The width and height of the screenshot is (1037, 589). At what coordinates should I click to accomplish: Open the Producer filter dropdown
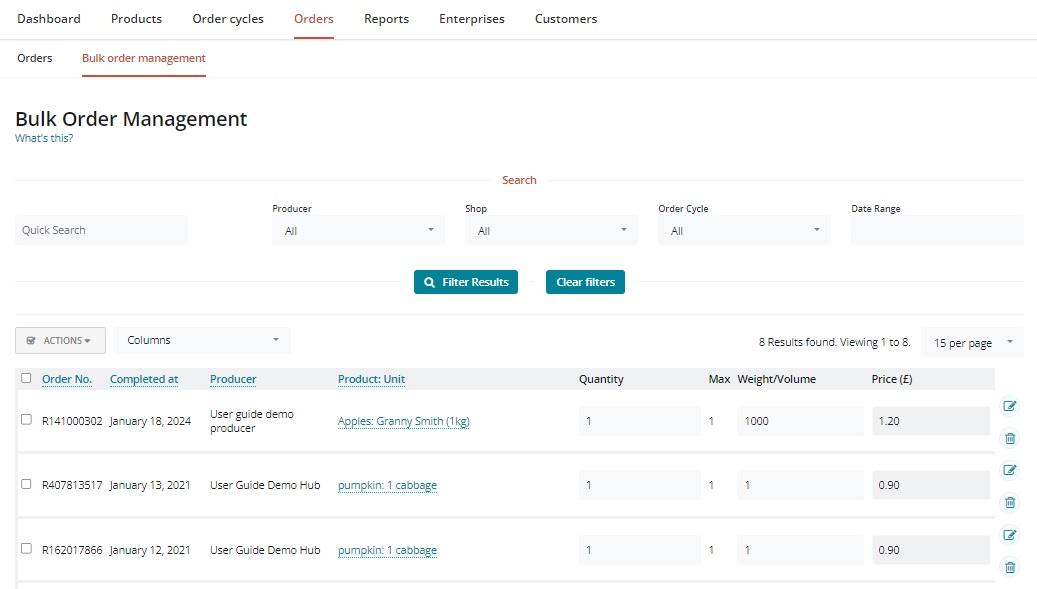coord(358,230)
